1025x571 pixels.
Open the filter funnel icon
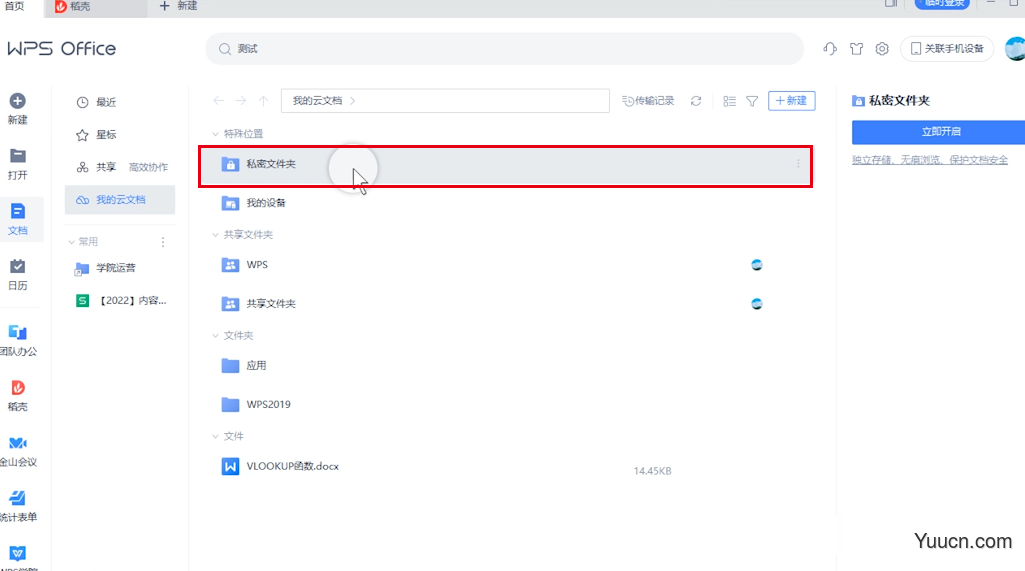point(752,101)
